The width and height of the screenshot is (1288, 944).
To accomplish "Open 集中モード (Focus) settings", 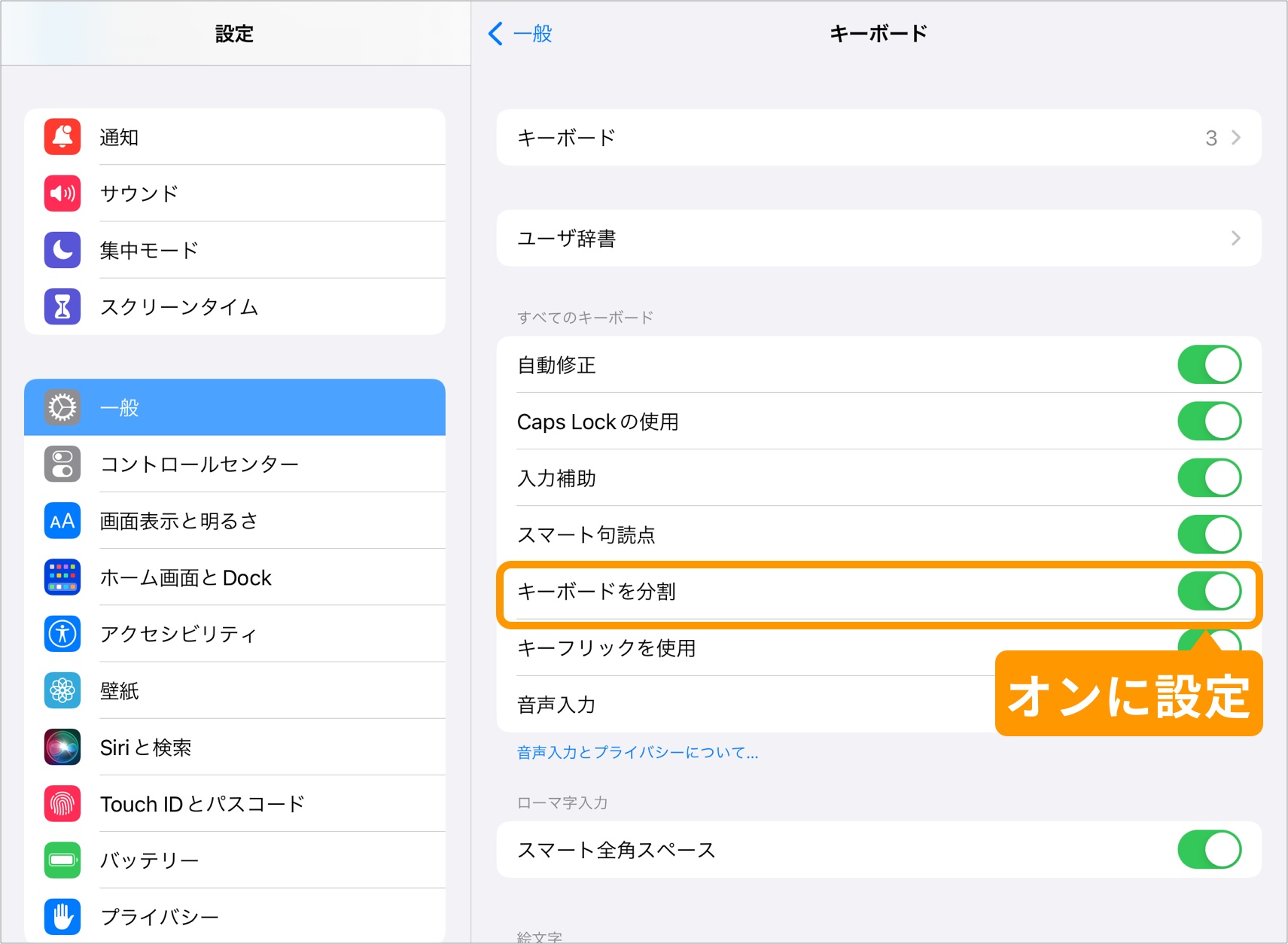I will pyautogui.click(x=149, y=250).
